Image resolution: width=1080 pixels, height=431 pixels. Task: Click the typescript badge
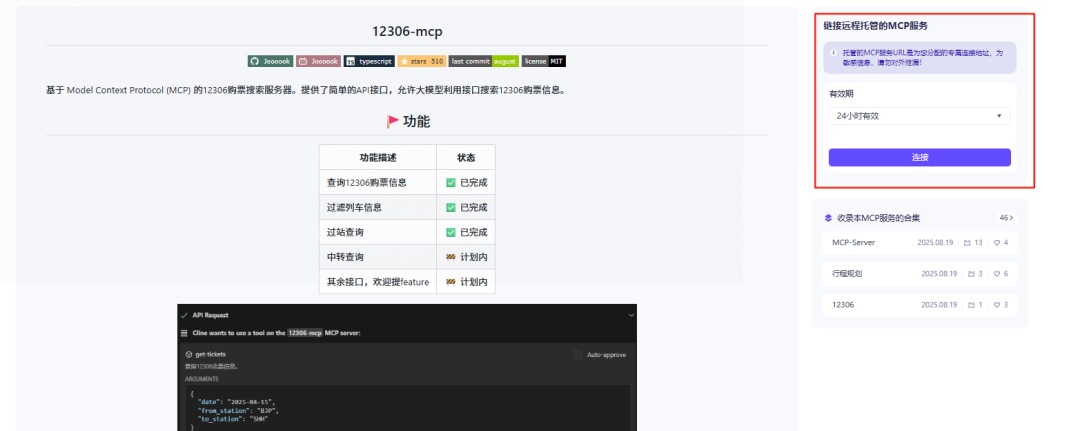tap(369, 61)
